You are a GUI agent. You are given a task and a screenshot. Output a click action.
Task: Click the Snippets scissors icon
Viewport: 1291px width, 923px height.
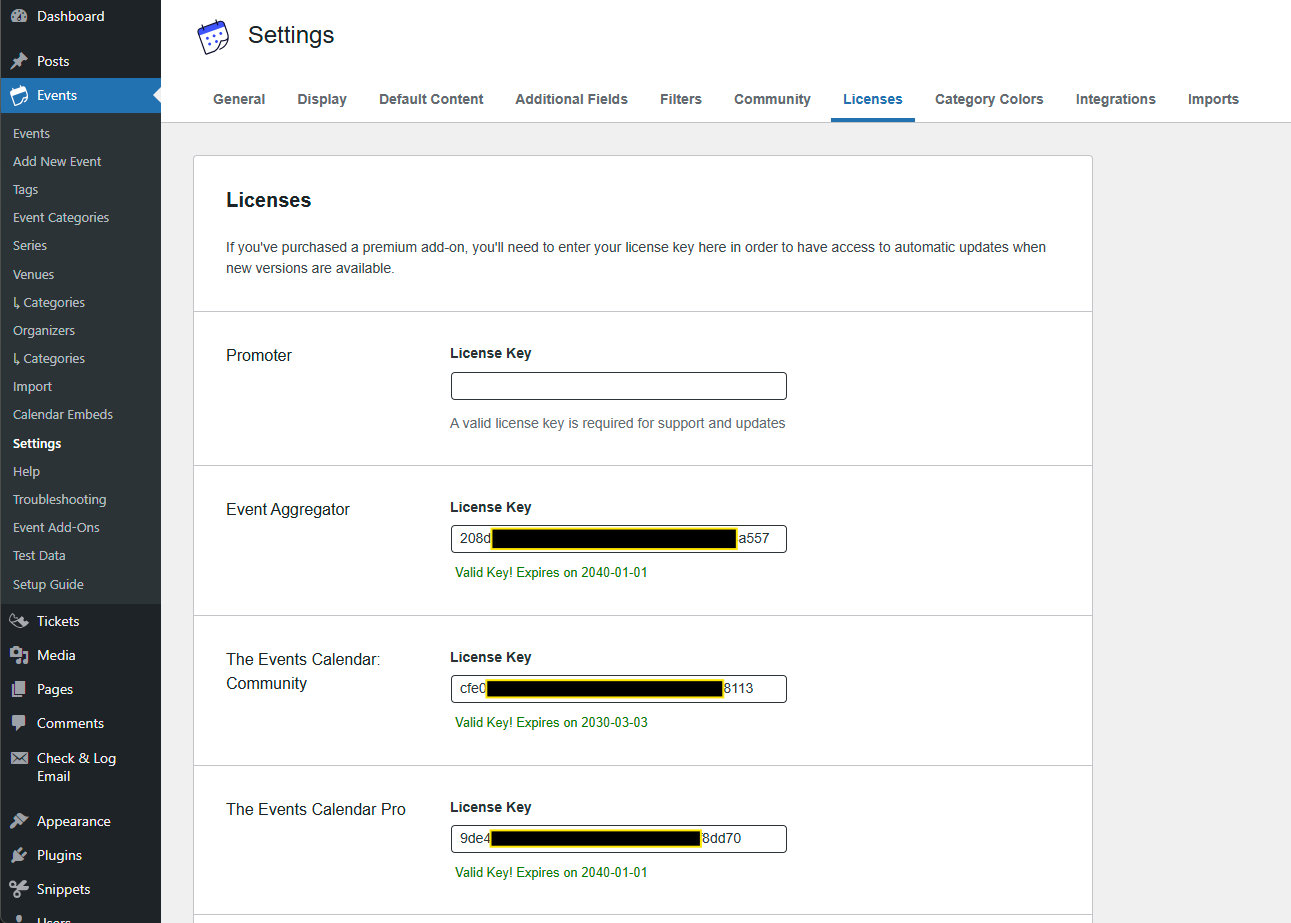pos(19,889)
